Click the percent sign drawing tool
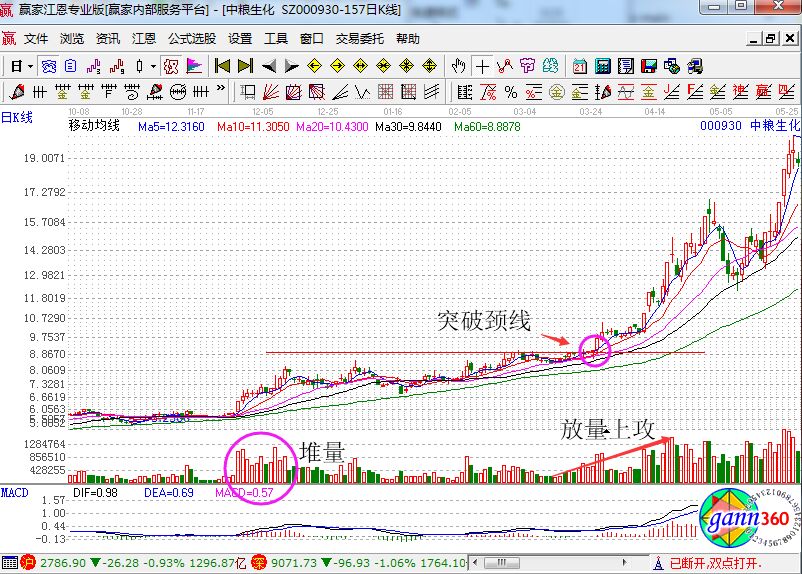The width and height of the screenshot is (802, 574). tap(511, 92)
